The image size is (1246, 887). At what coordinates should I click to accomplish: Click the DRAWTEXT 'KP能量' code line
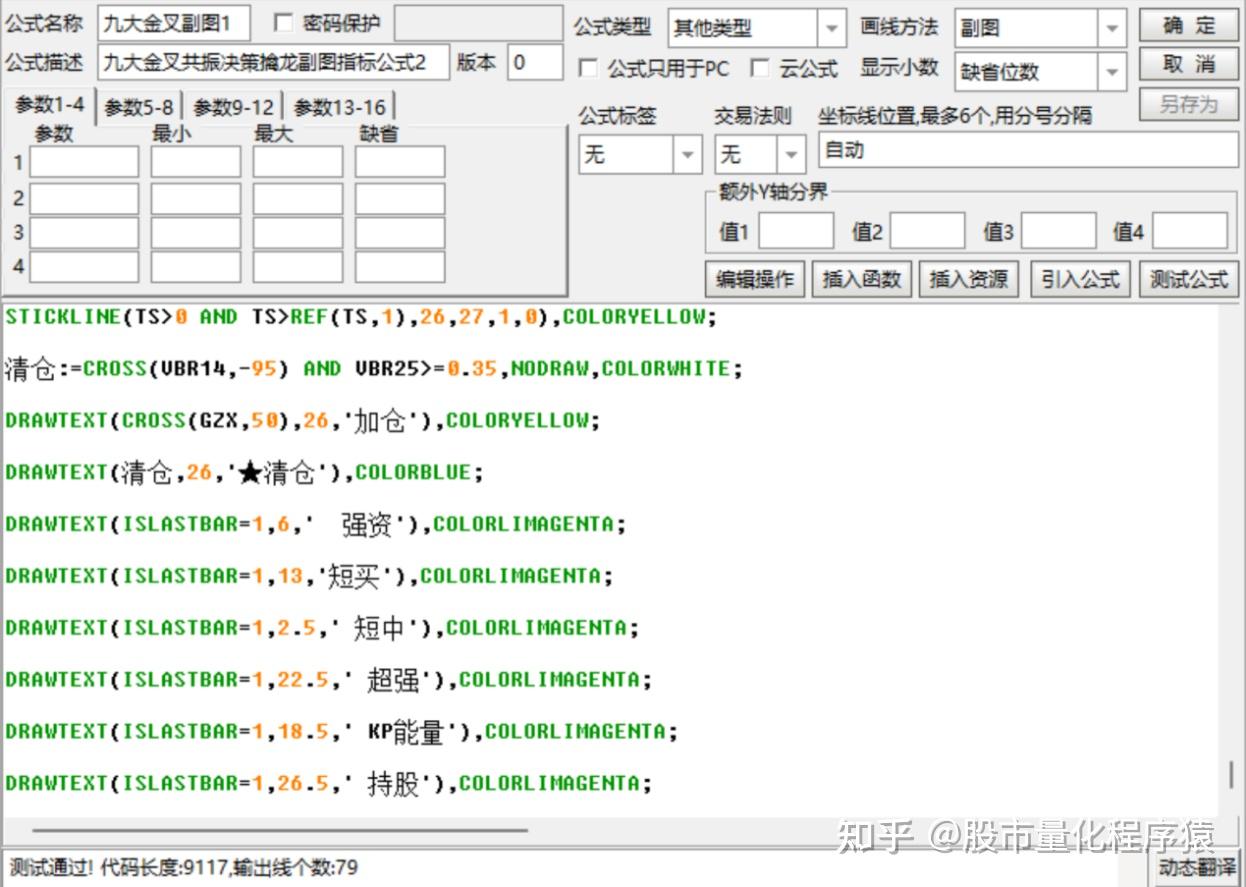[341, 732]
